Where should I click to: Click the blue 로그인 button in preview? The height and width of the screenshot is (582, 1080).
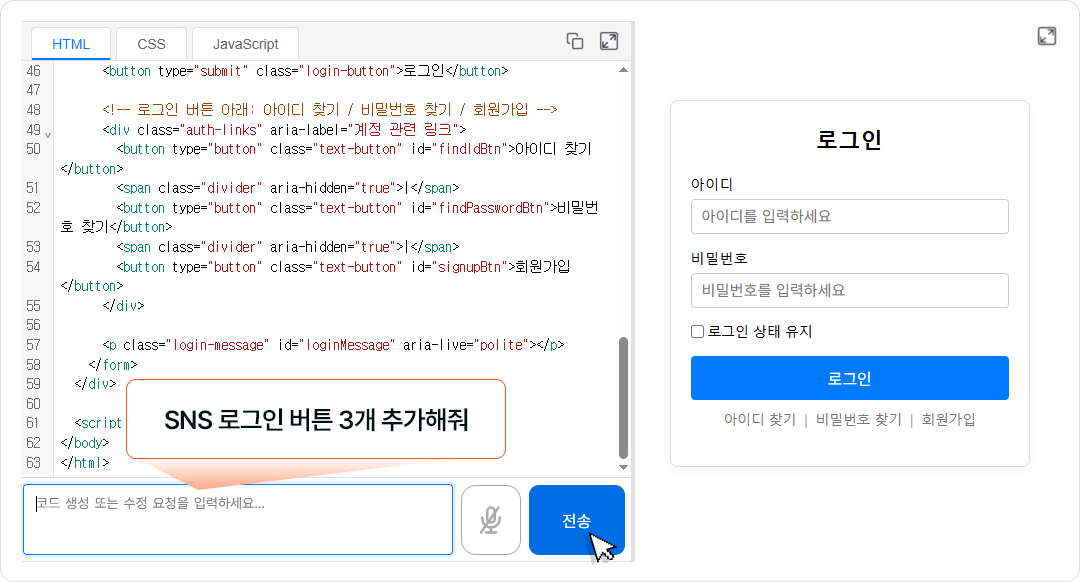849,378
